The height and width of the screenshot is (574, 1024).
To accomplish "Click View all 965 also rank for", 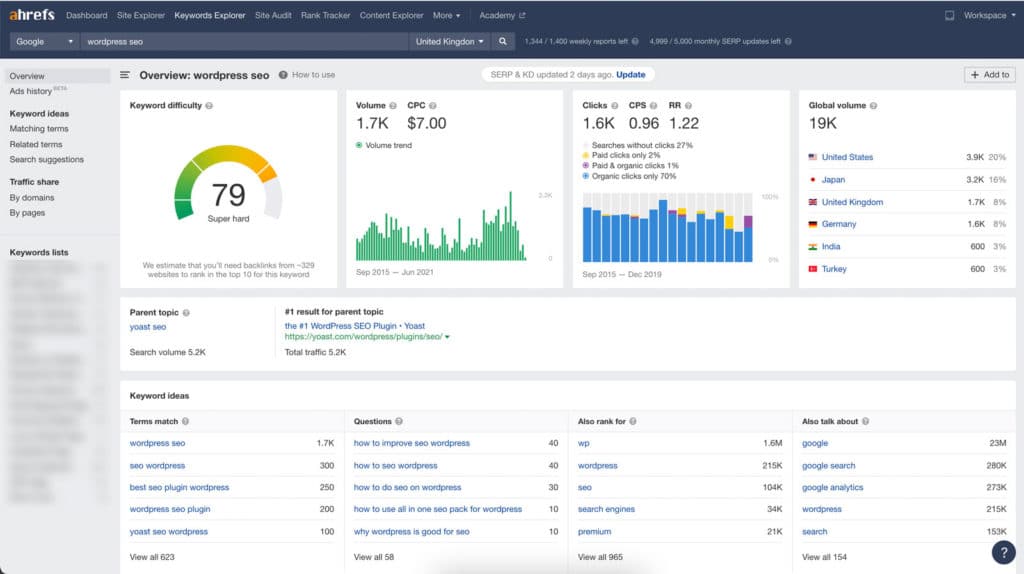I will pyautogui.click(x=600, y=557).
